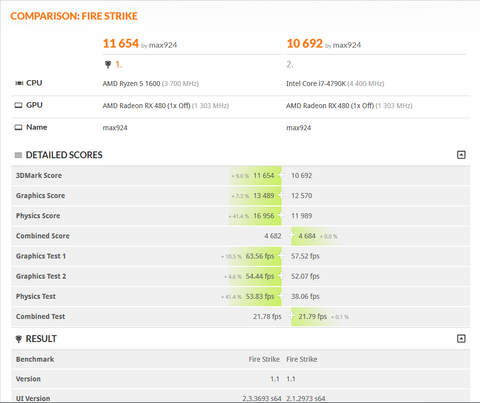Click the Version row label

(28, 379)
